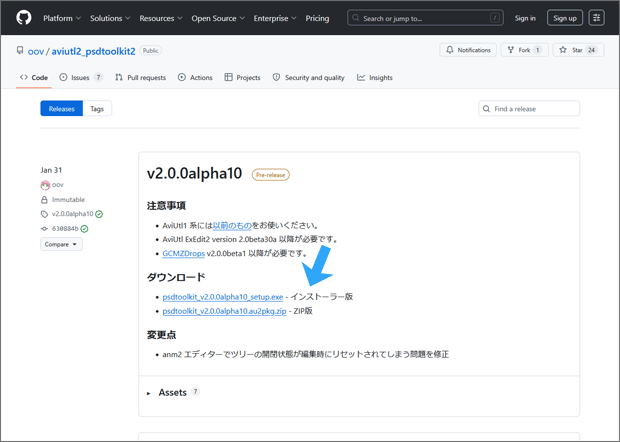Screen dimensions: 620x442
Task: Switch to the Tags view
Action: tap(97, 109)
